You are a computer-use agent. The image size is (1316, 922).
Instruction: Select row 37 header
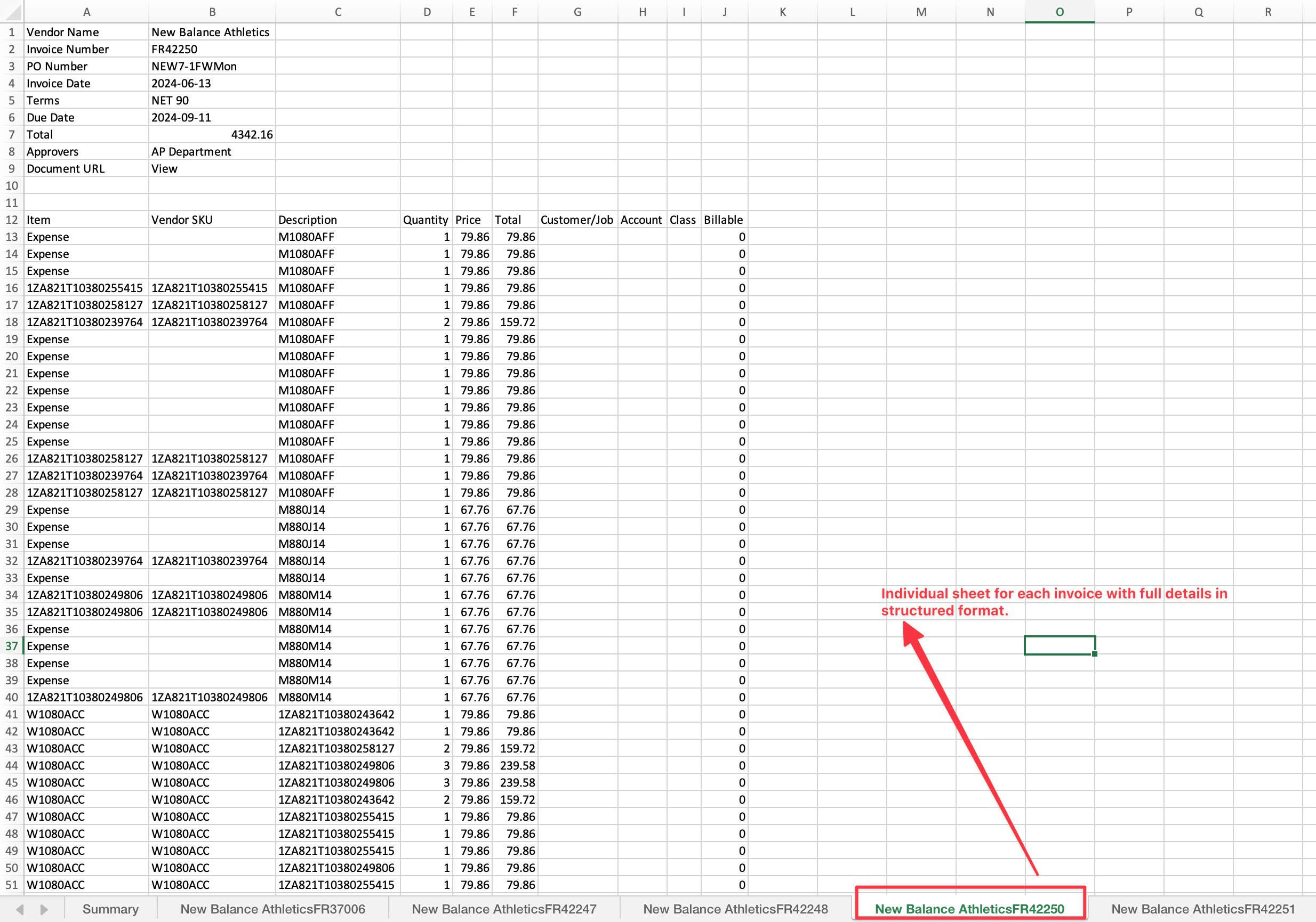click(x=11, y=646)
